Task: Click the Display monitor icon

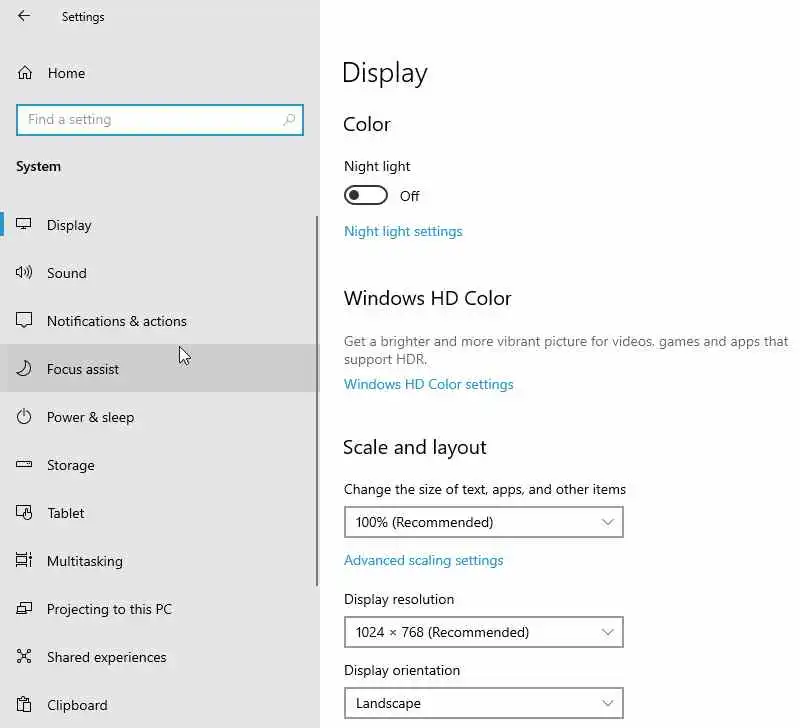Action: tap(23, 224)
